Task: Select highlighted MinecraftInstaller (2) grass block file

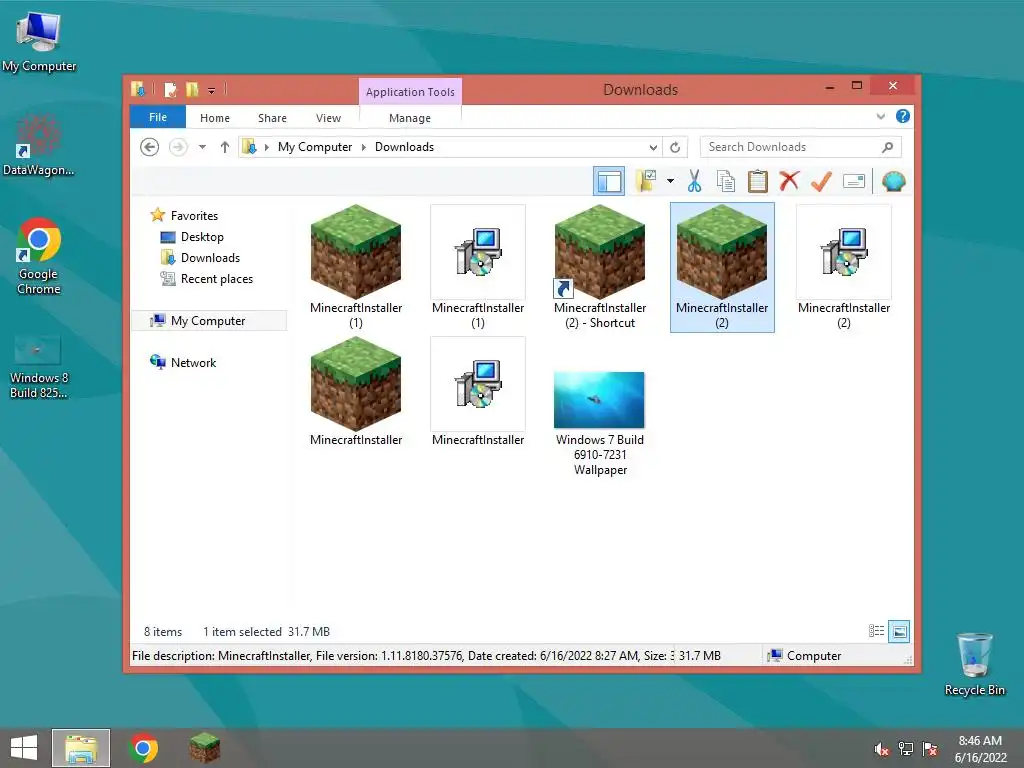Action: tap(722, 268)
